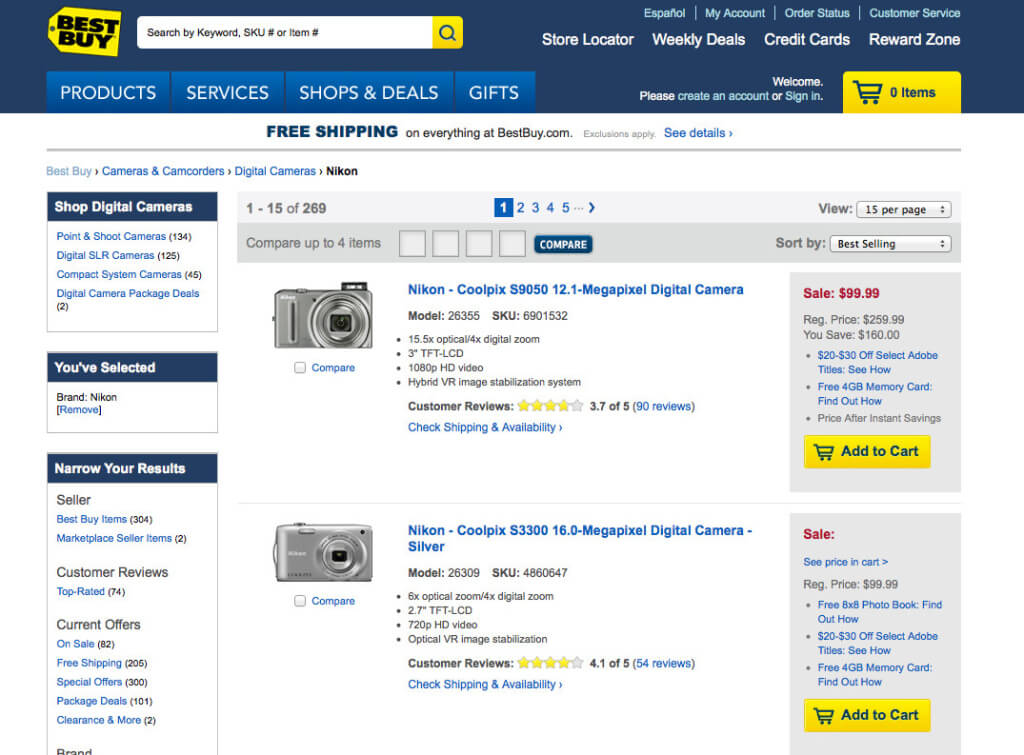Check Compare box for Coolpix S9050
This screenshot has height=755, width=1024.
[300, 368]
